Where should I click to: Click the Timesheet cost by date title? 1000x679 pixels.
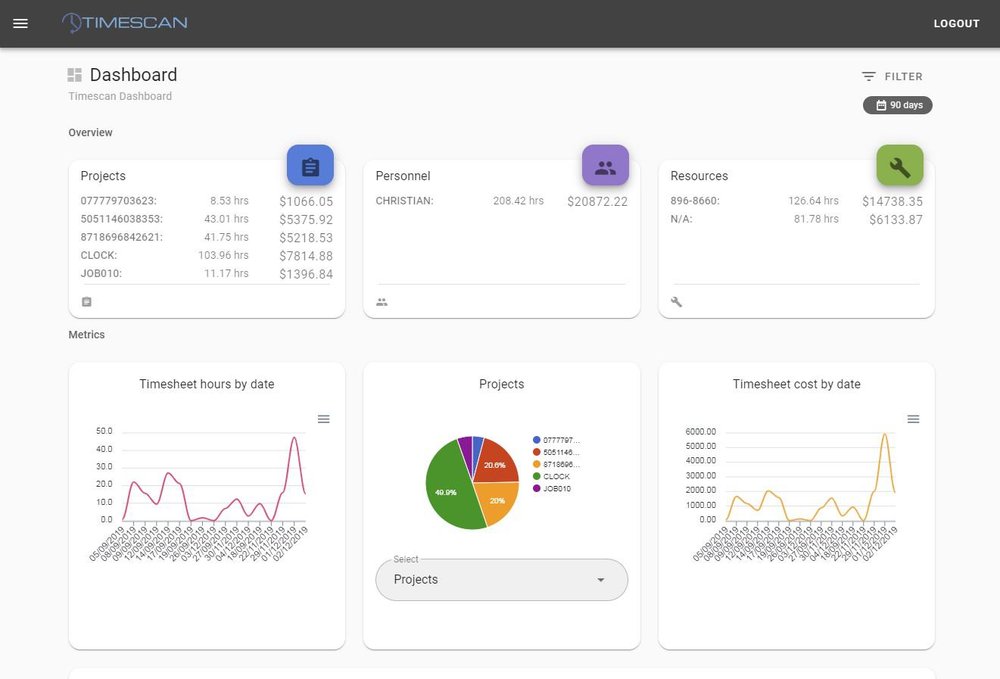(x=797, y=384)
